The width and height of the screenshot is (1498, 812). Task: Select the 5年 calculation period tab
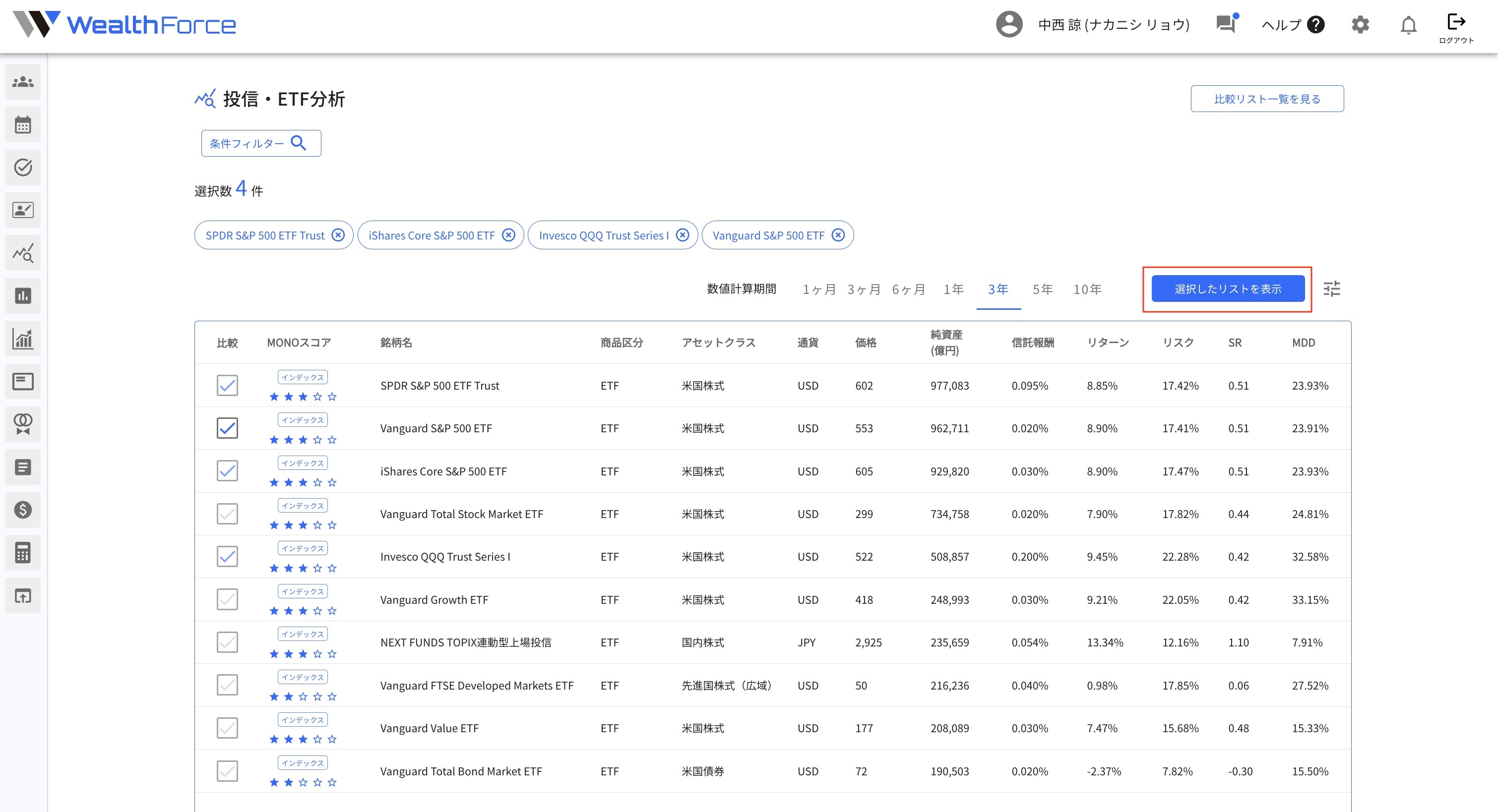click(x=1043, y=289)
